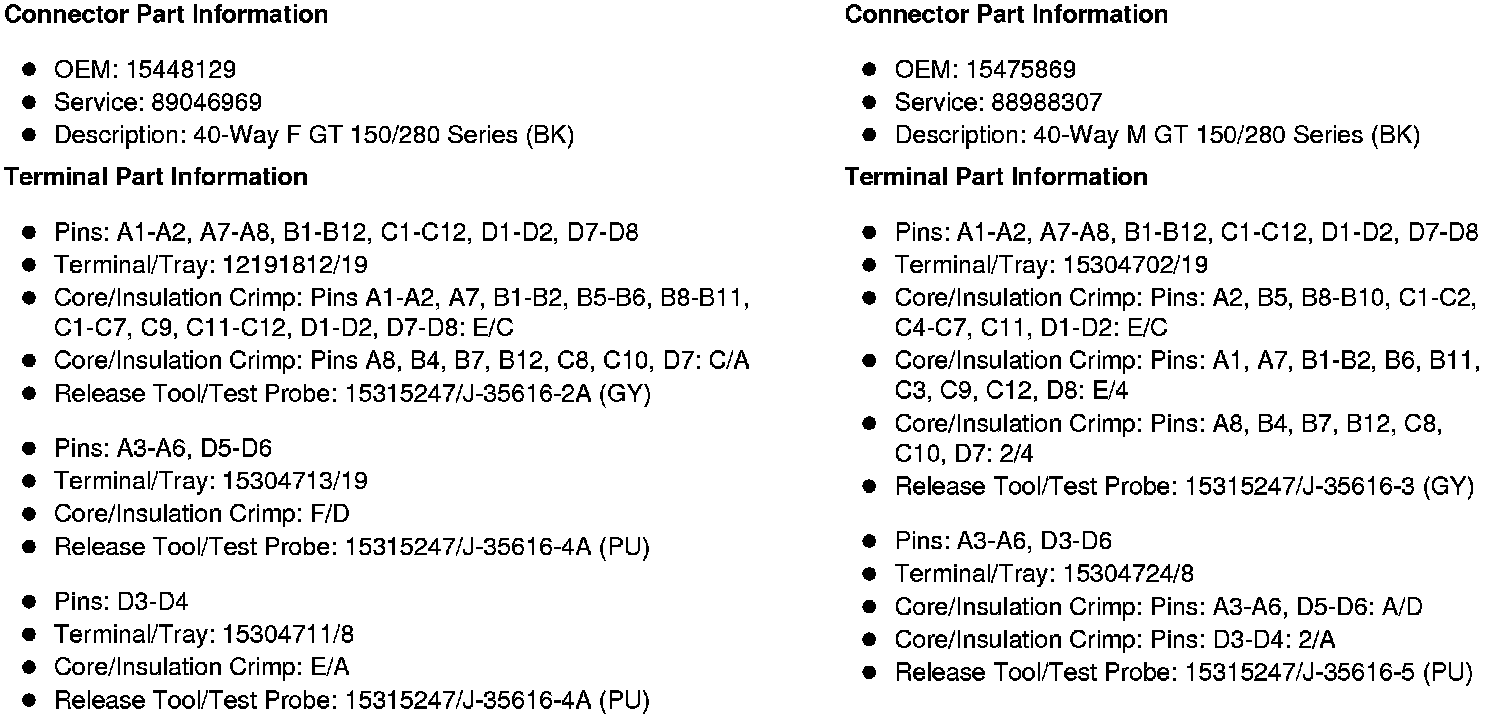Screen dimensions: 1504x720
Task: Click the 40-Way M GT description text
Action: coord(1157,135)
